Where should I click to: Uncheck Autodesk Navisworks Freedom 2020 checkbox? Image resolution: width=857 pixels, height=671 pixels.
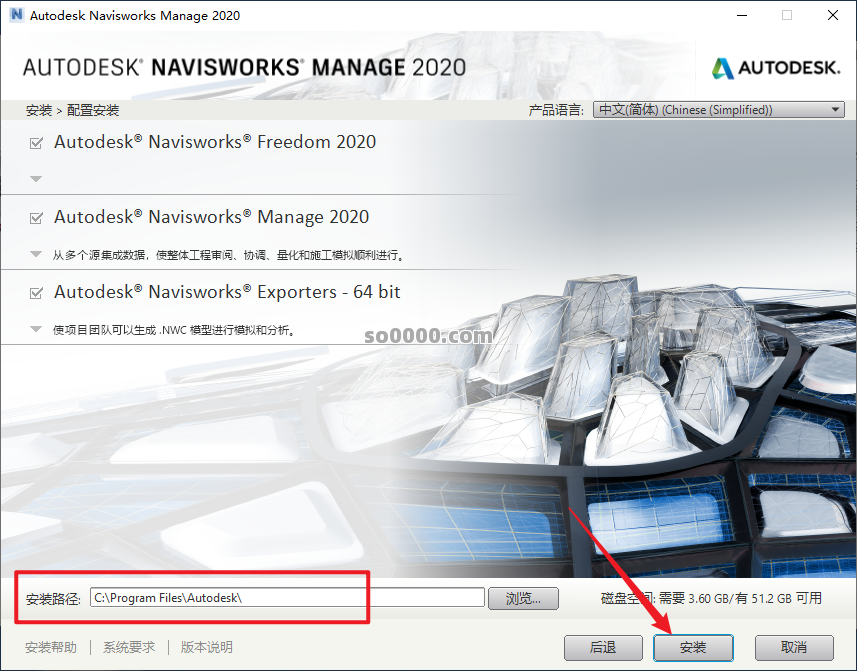tap(37, 143)
